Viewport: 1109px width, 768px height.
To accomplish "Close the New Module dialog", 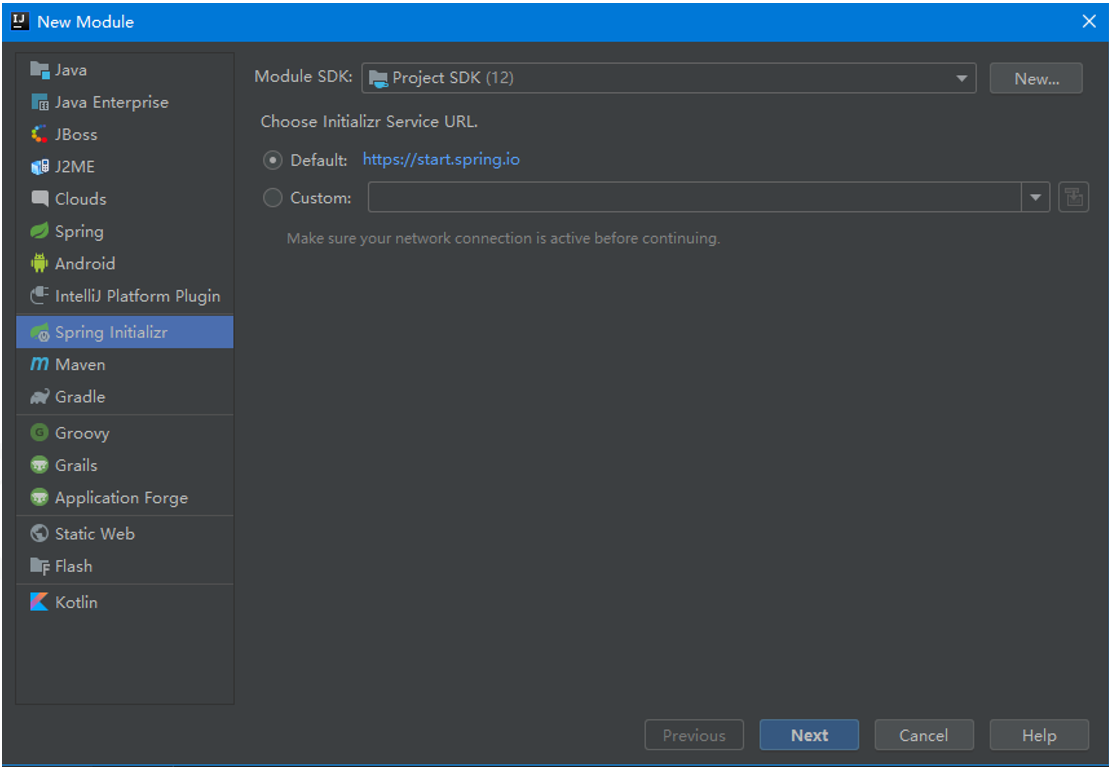I will (1089, 21).
